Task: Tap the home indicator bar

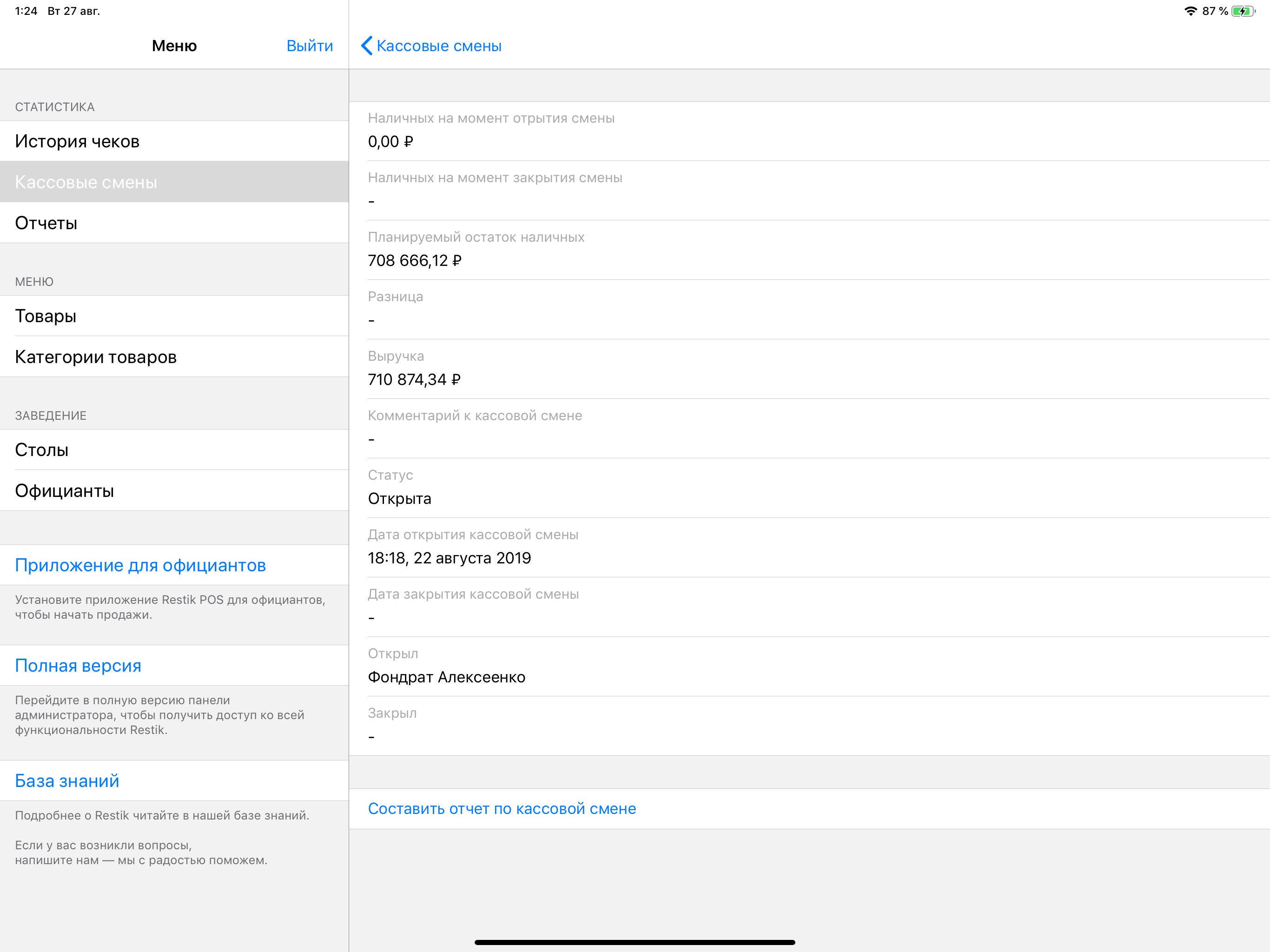Action: [635, 942]
